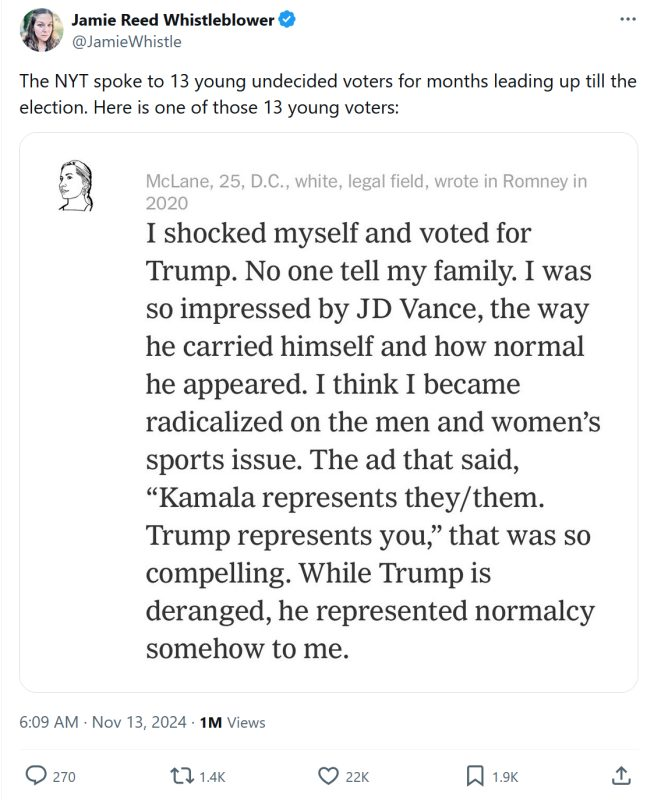
Task: Visit the Jamie Reed Whistleblower display name
Action: click(x=171, y=21)
